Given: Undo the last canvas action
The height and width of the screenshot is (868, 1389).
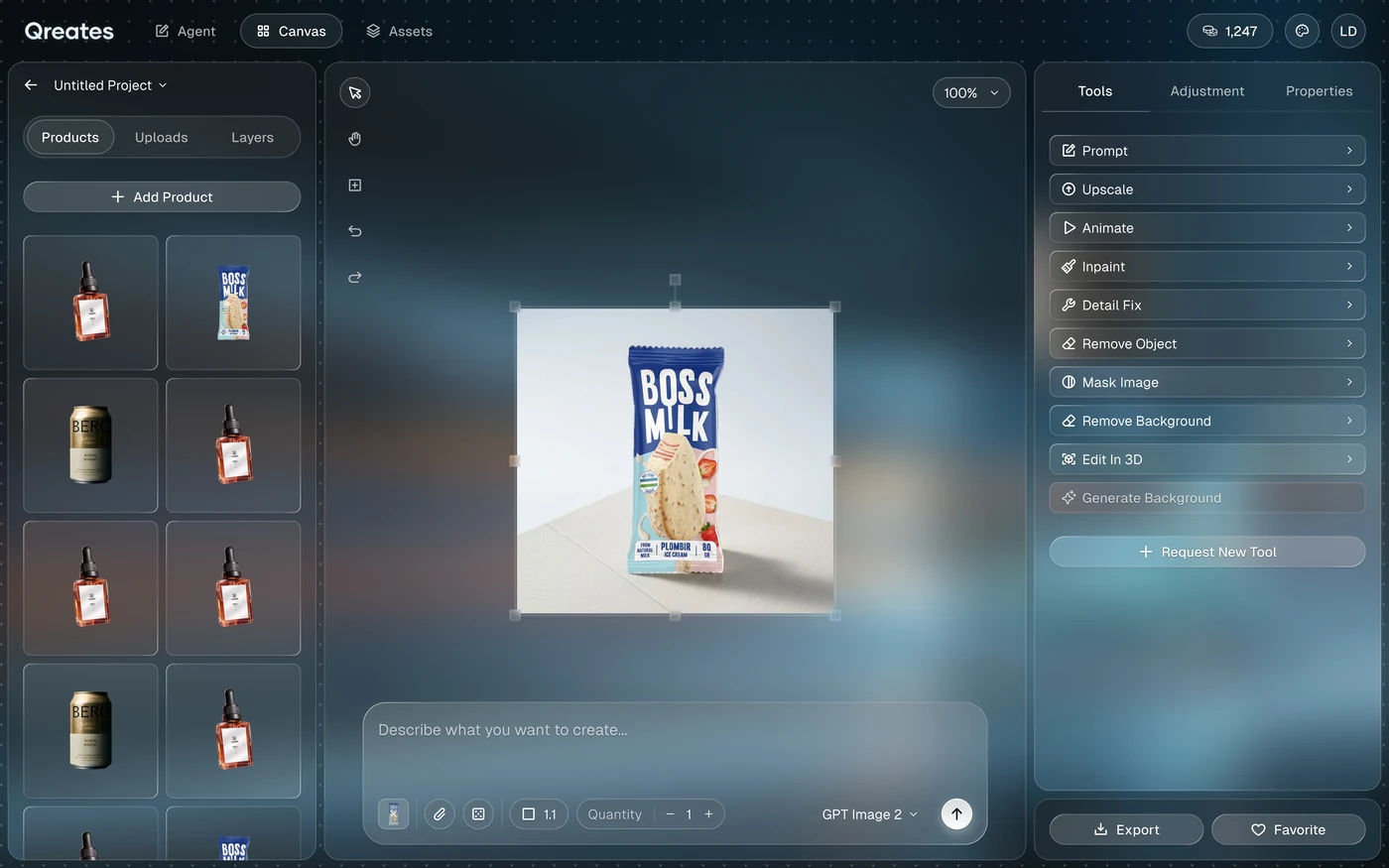Looking at the screenshot, I should [355, 231].
